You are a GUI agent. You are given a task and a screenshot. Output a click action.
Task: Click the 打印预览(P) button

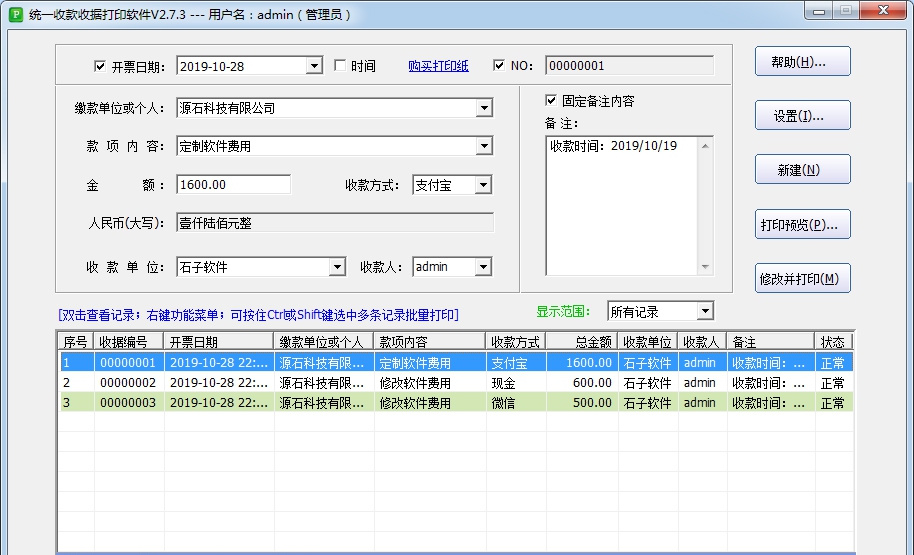pos(802,224)
